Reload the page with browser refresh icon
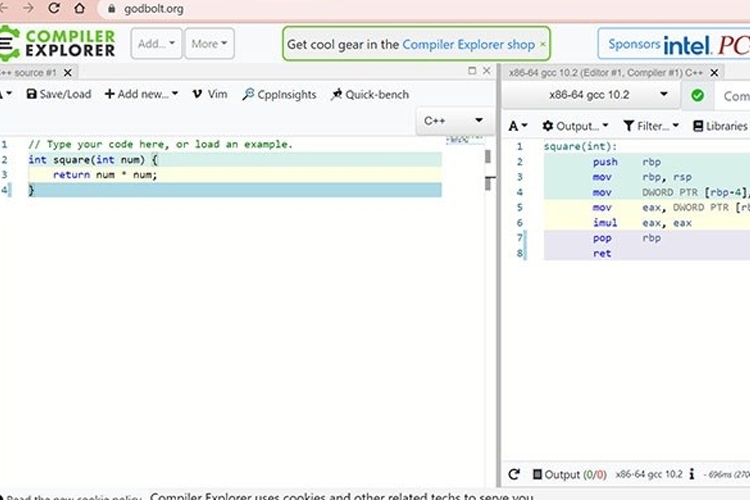The image size is (750, 500). tap(54, 8)
